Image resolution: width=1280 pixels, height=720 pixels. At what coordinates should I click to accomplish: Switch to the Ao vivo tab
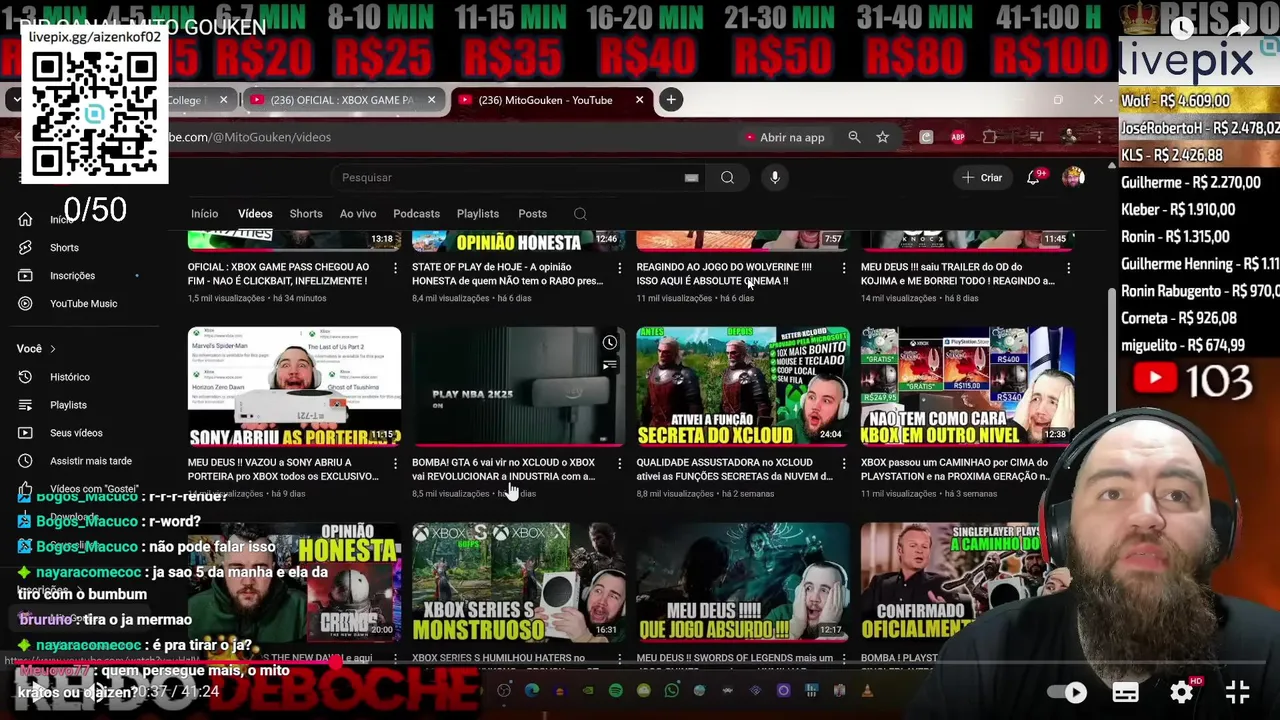click(x=358, y=214)
